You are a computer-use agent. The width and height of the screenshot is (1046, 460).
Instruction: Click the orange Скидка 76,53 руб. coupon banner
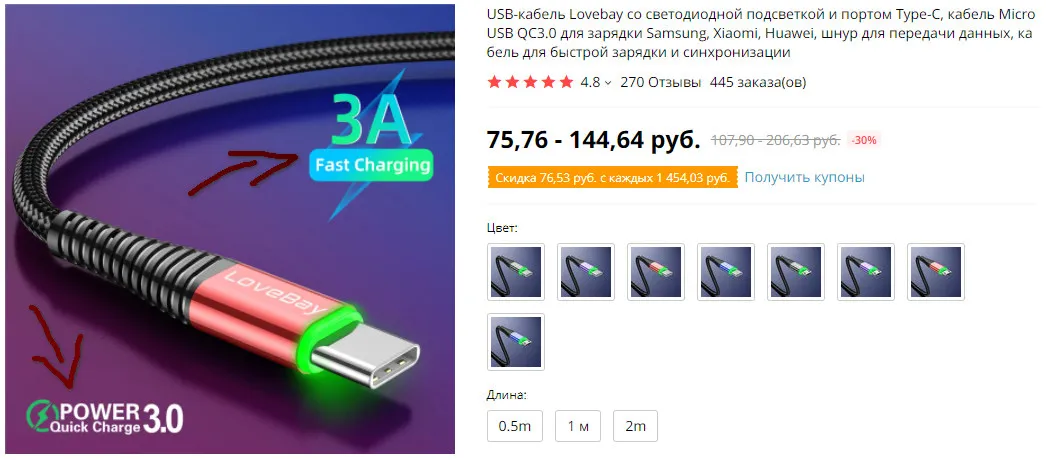(x=612, y=178)
